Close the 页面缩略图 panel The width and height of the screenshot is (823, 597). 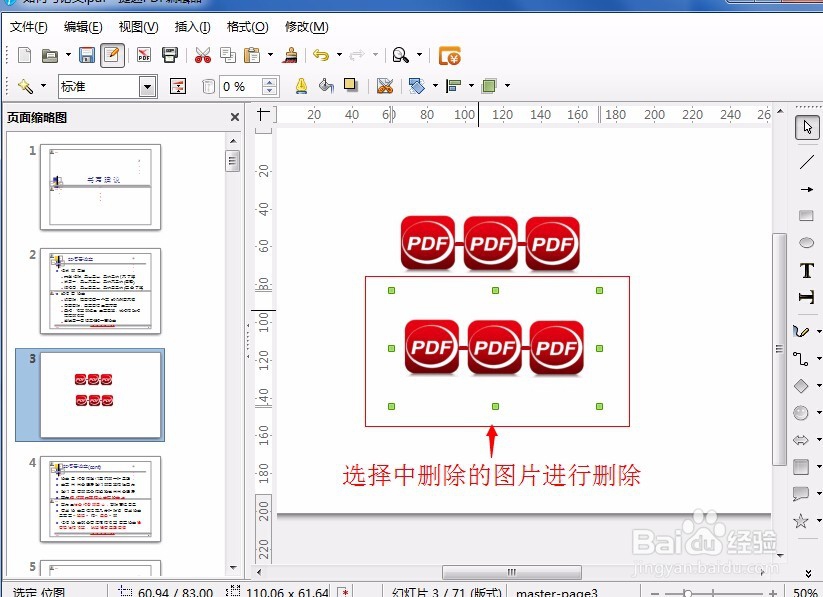235,117
